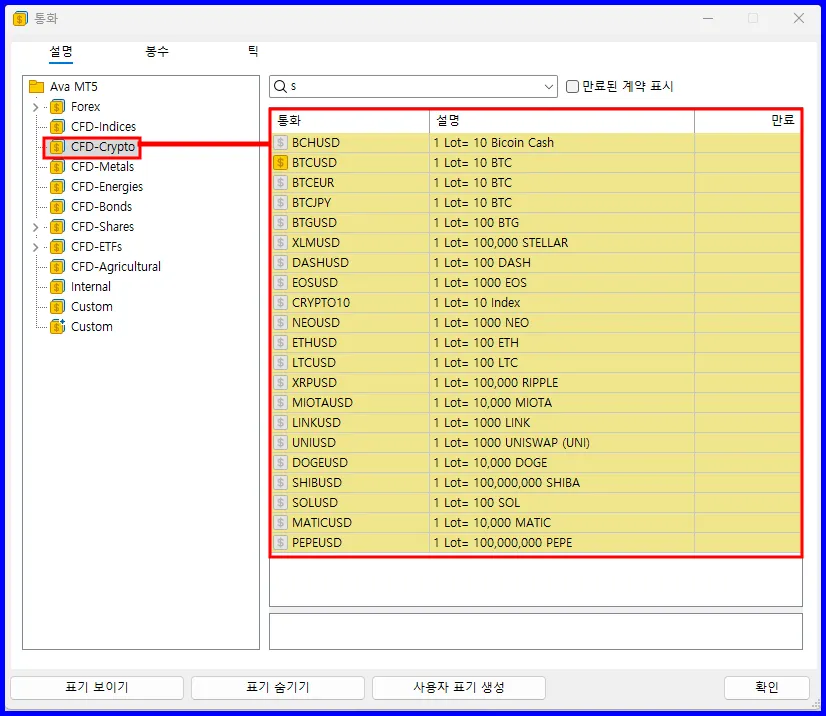This screenshot has width=826, height=716.
Task: Click the UNIUSD symbol dollar icon
Action: tap(280, 443)
